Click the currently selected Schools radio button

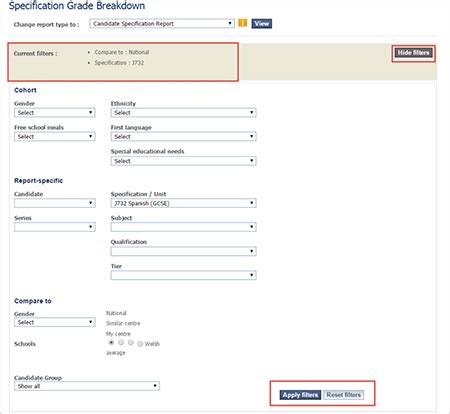(x=111, y=343)
